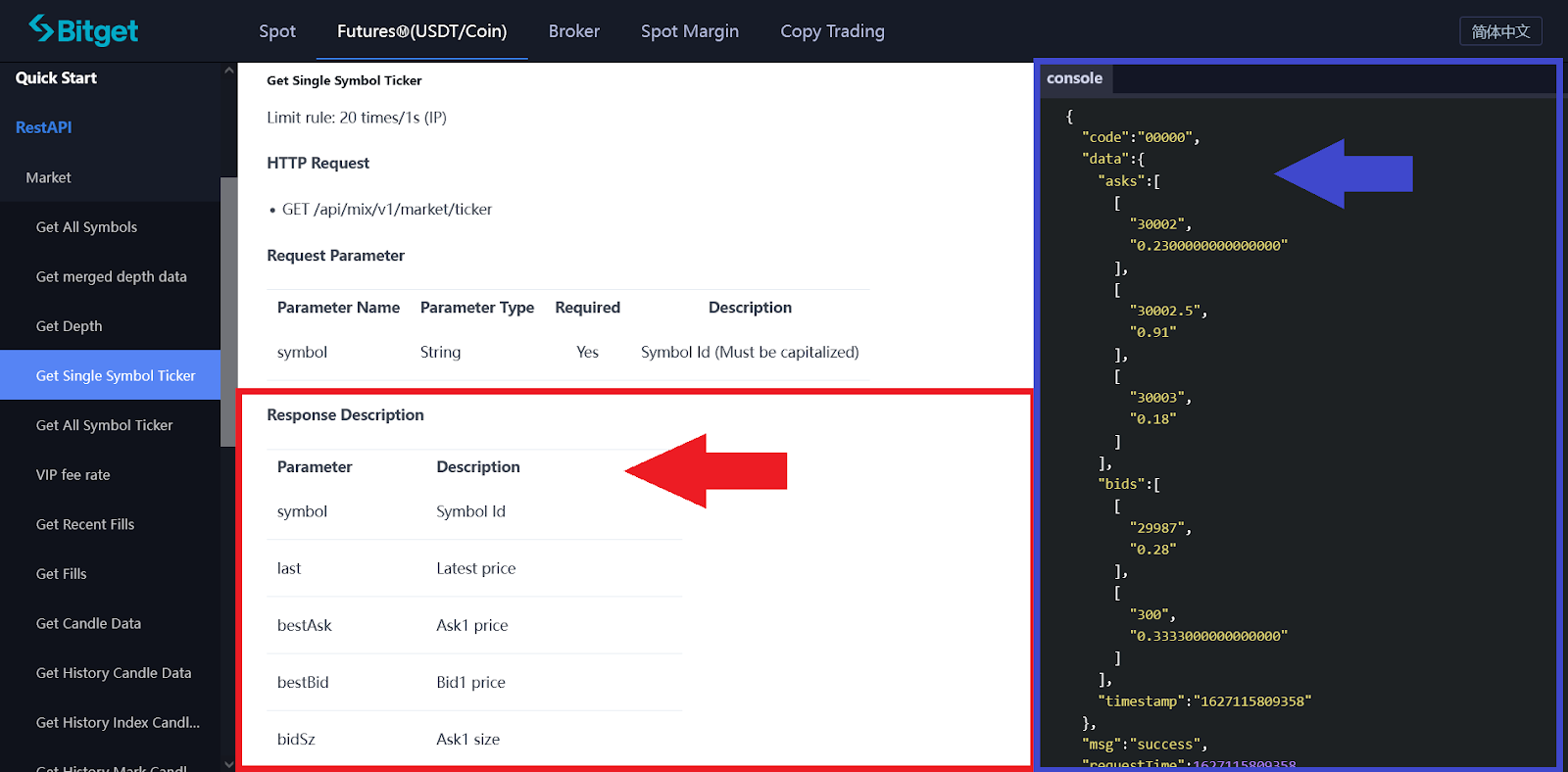
Task: Click "msg":"success" in console
Action: (x=1145, y=745)
